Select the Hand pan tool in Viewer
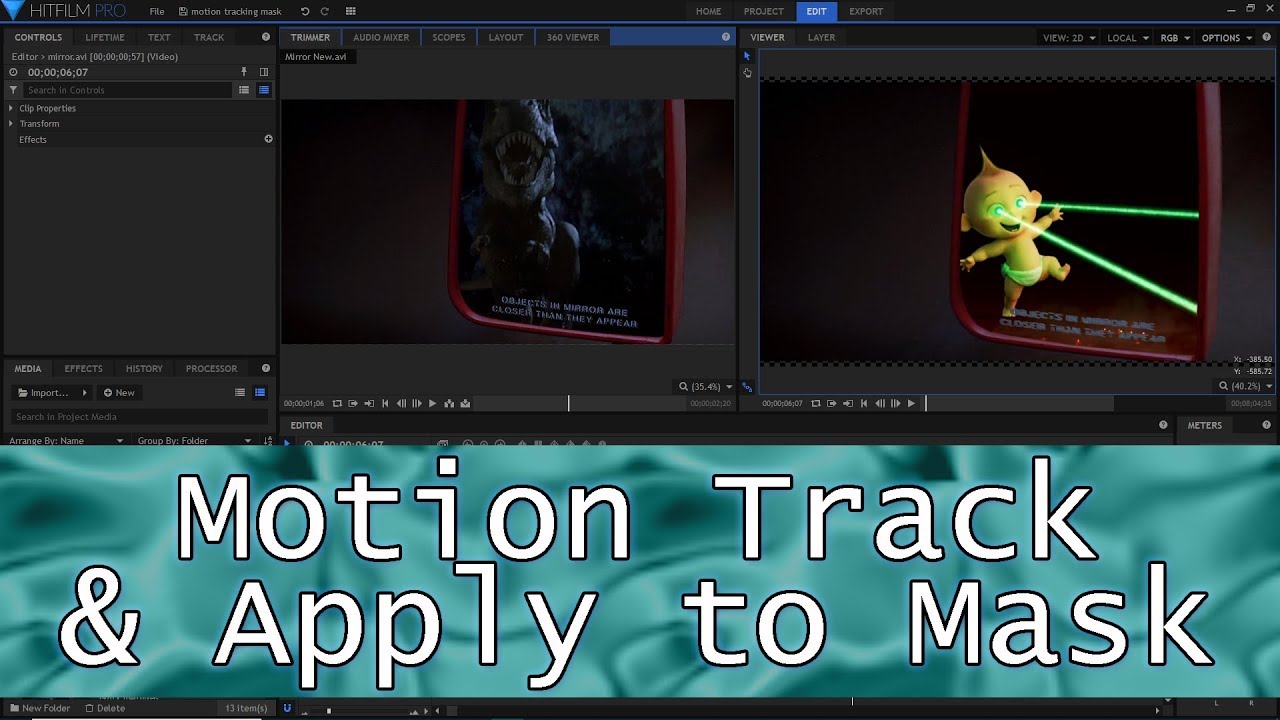The height and width of the screenshot is (720, 1280). pyautogui.click(x=747, y=73)
